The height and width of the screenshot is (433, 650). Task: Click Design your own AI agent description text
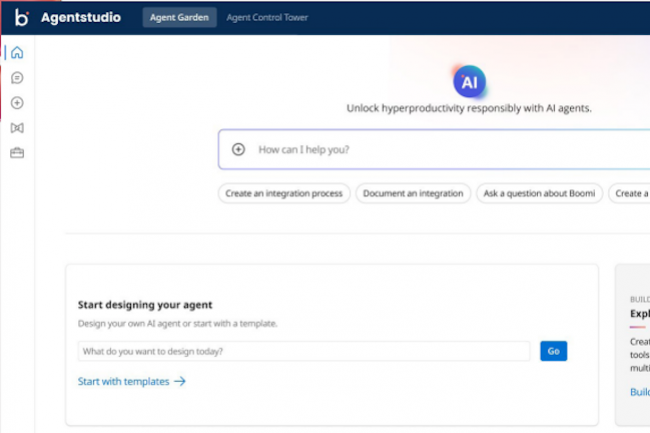click(177, 324)
